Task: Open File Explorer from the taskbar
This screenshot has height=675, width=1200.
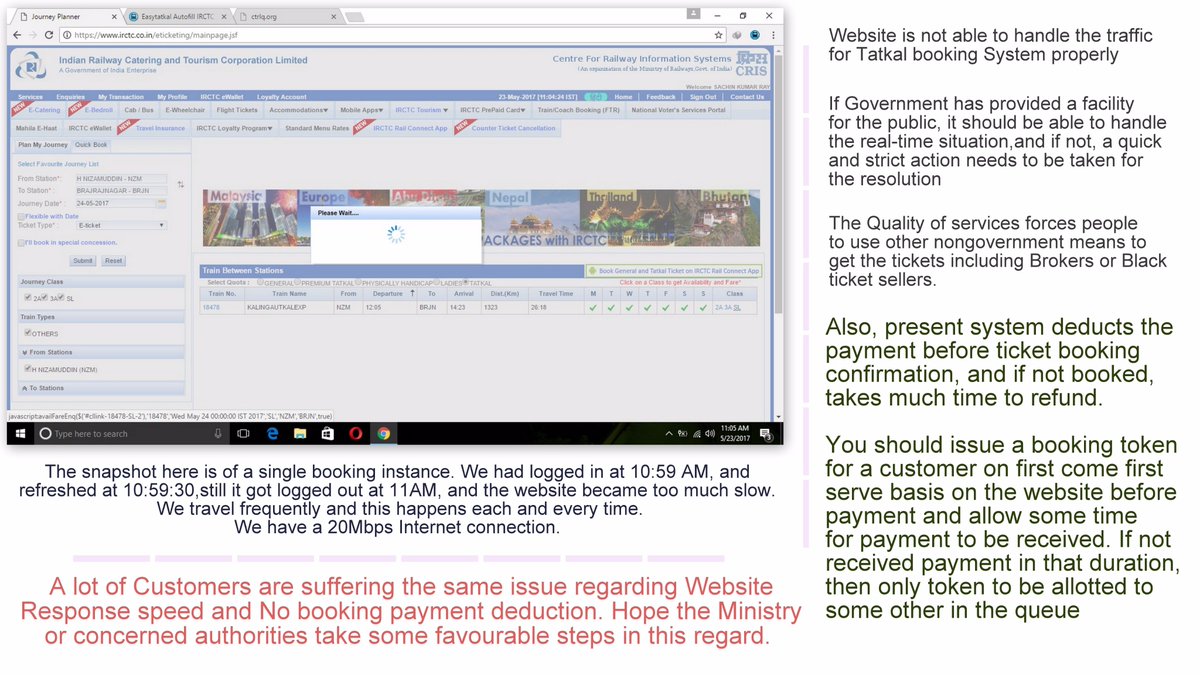Action: coord(299,434)
